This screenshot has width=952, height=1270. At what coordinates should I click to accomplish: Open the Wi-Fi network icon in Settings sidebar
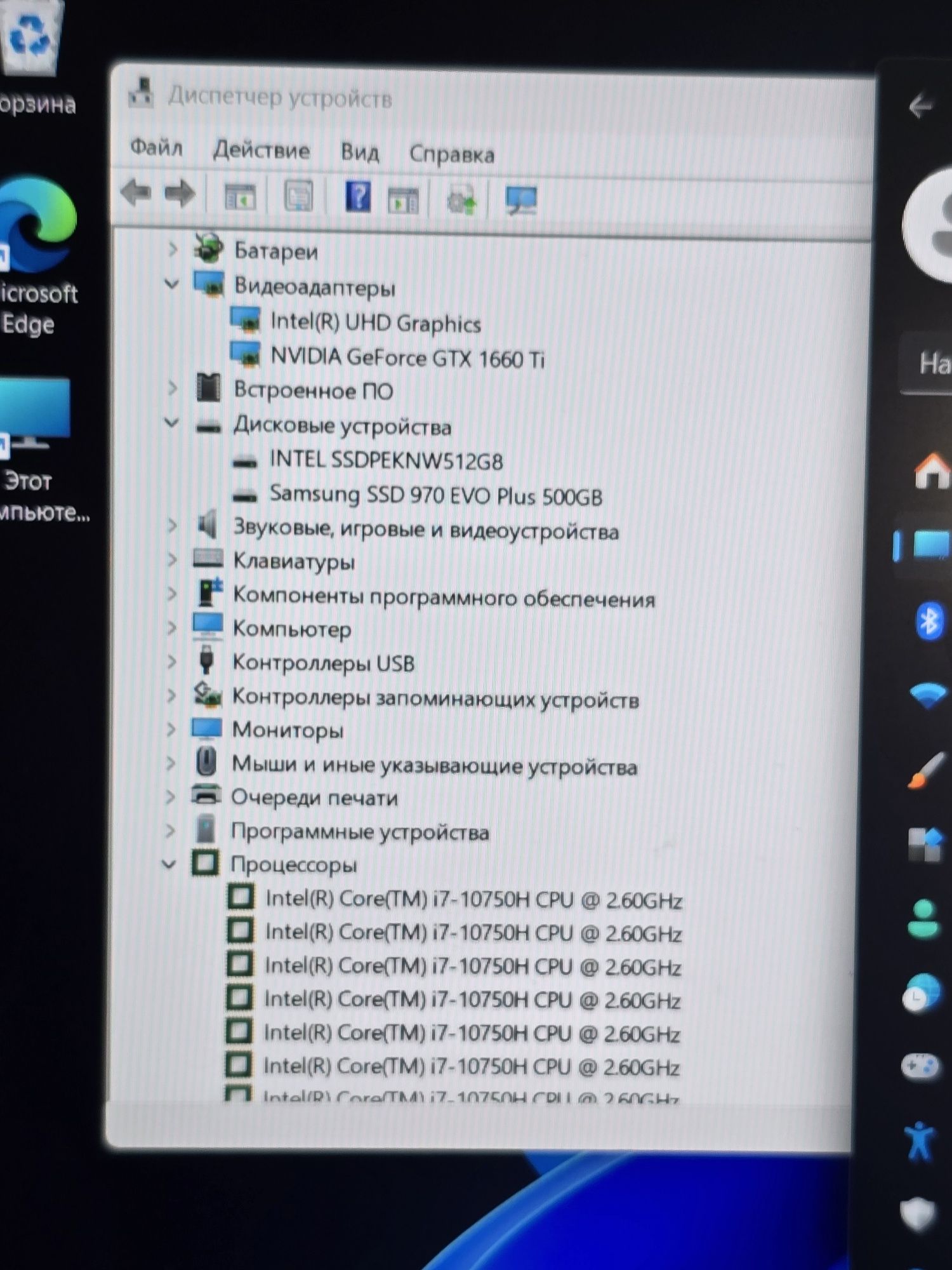tap(929, 695)
